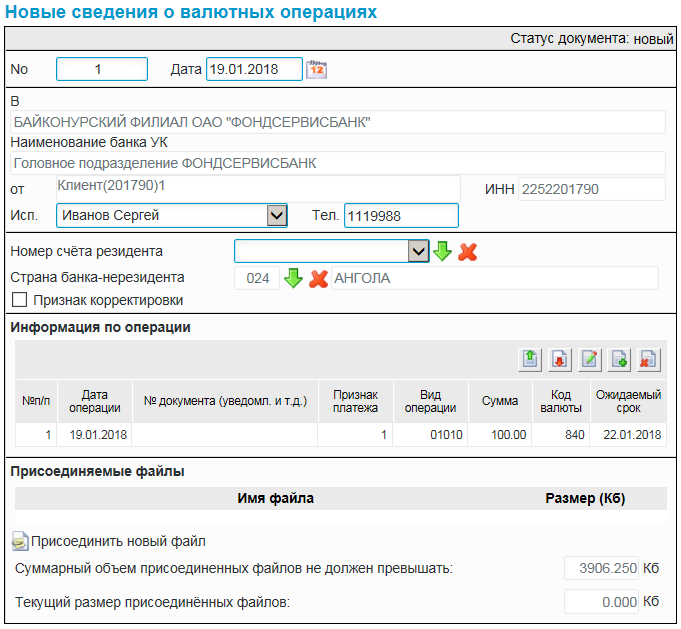Click the document number No field
681x629 pixels.
pos(101,69)
